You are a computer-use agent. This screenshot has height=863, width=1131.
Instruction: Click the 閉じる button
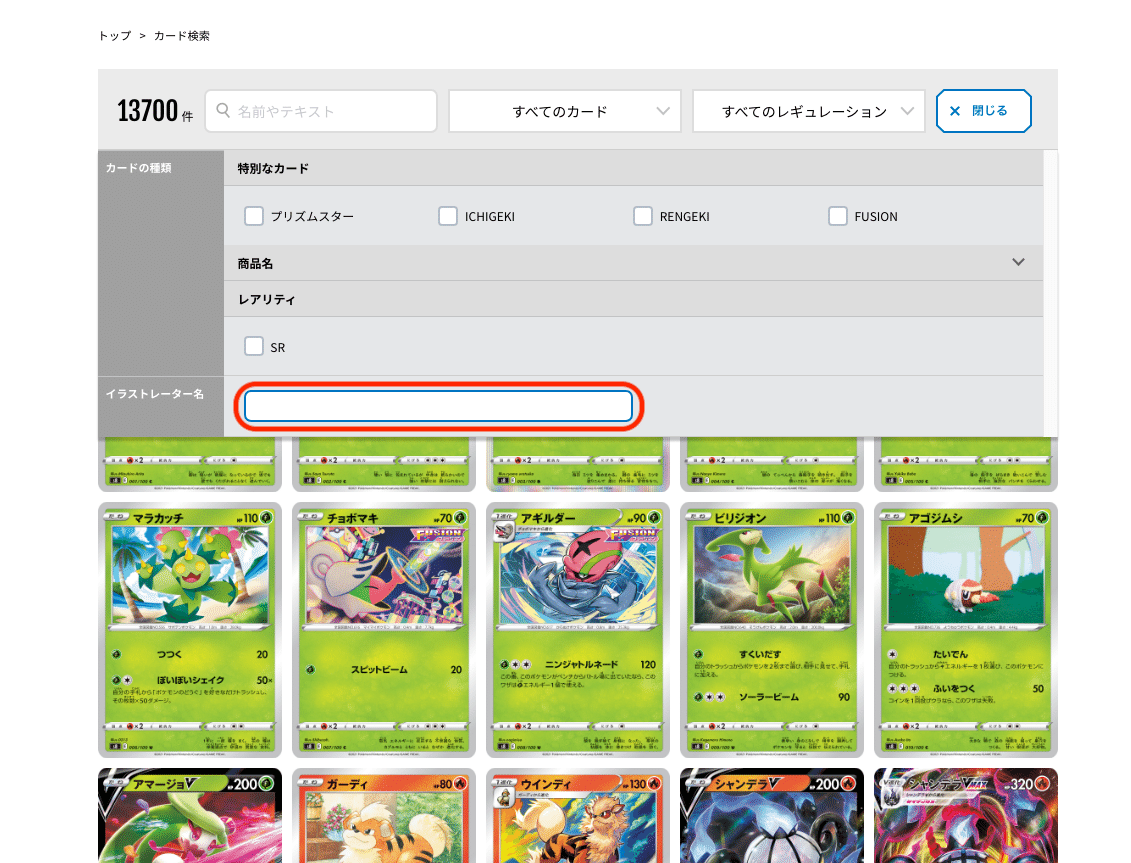[984, 111]
